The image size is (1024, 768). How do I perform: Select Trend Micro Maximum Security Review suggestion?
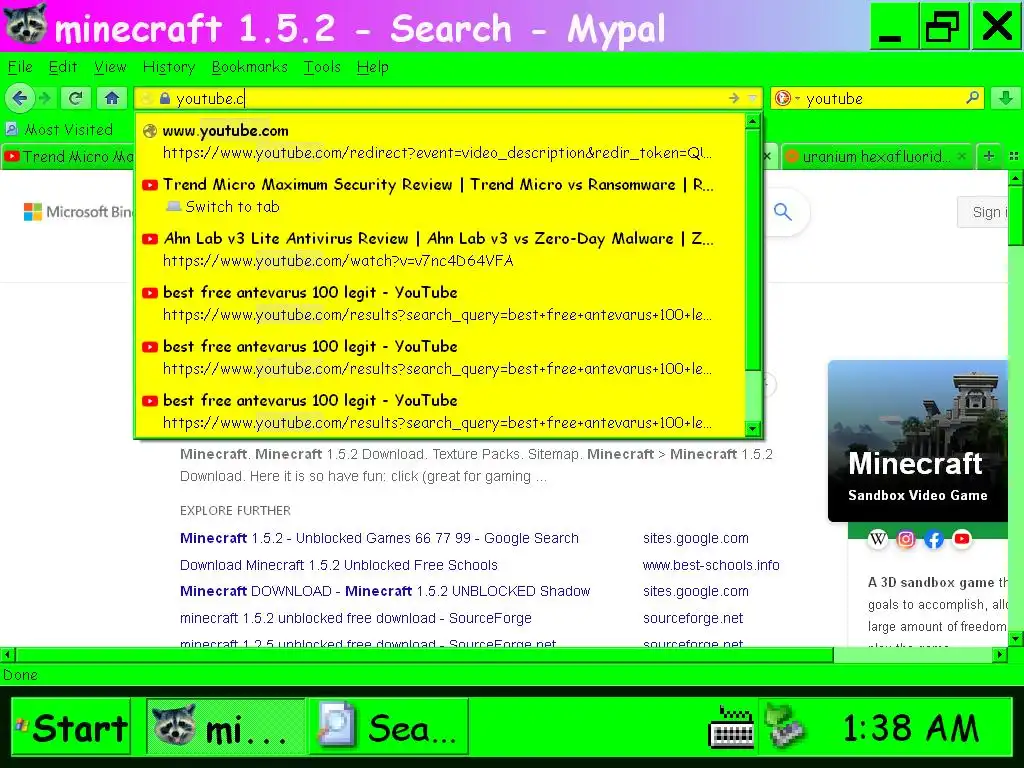click(440, 195)
